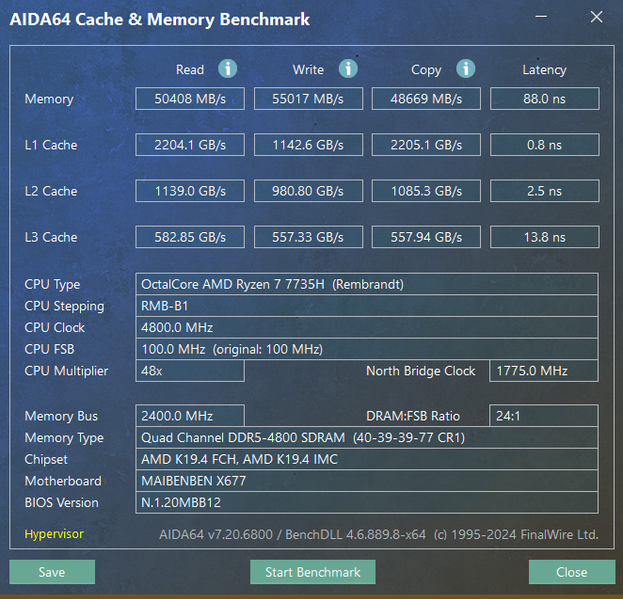Click the BIOS Version value N.1.20MBB12

click(x=367, y=502)
